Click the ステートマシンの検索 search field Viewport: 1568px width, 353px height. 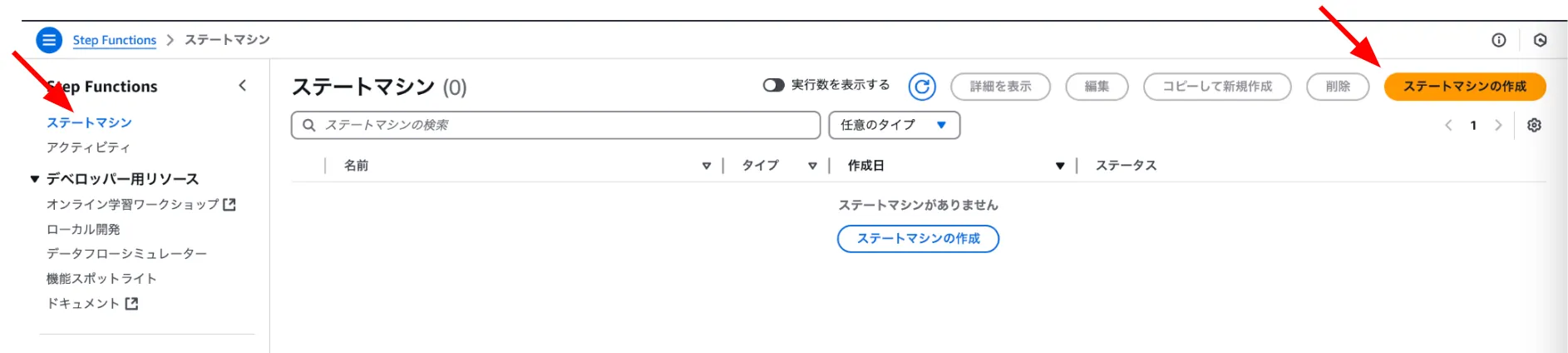555,125
